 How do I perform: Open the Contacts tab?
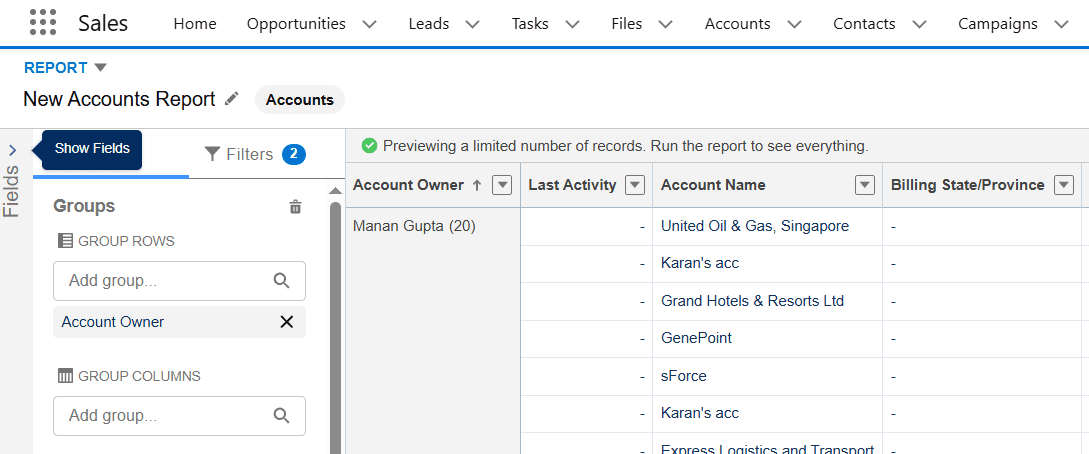pyautogui.click(x=864, y=24)
